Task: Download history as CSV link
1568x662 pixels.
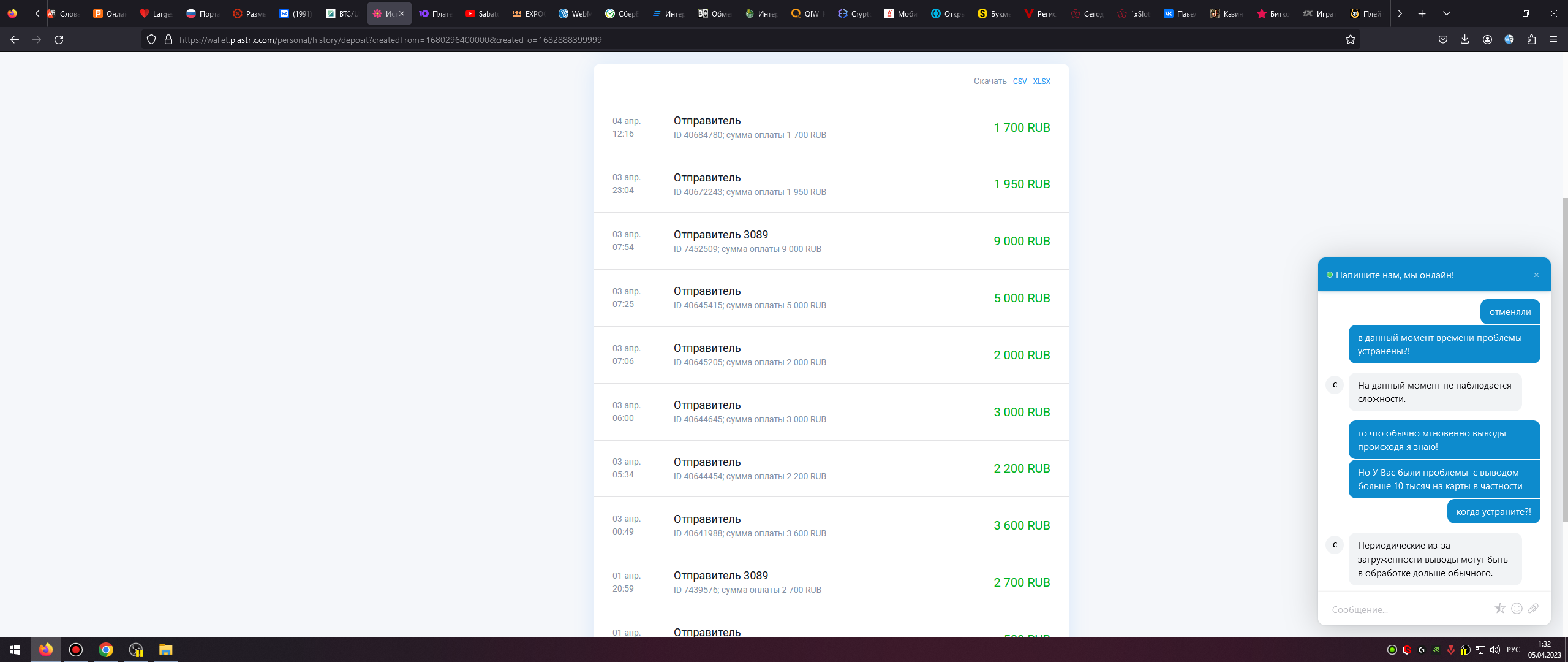Action: point(1019,82)
